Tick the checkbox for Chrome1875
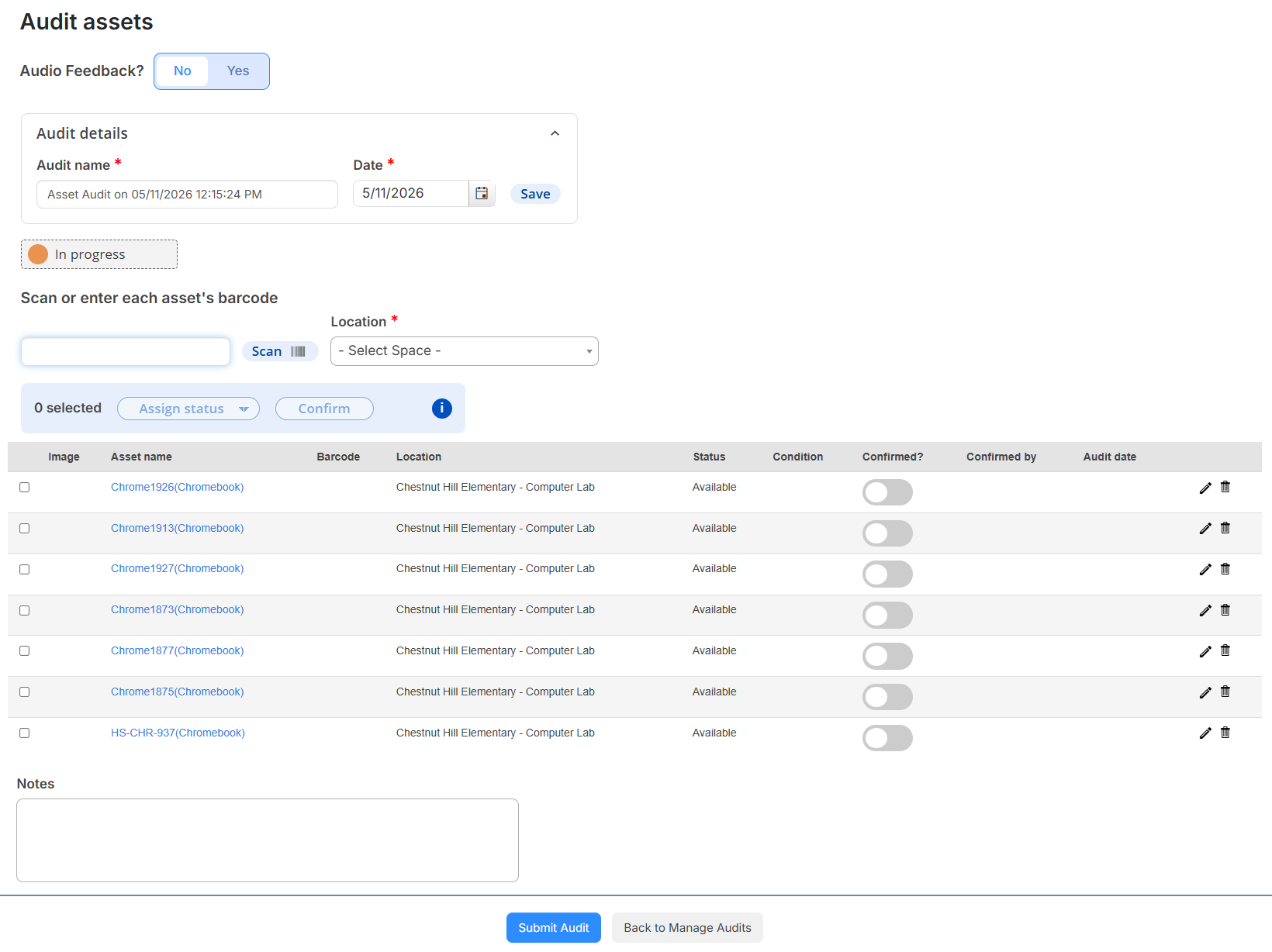 (25, 692)
